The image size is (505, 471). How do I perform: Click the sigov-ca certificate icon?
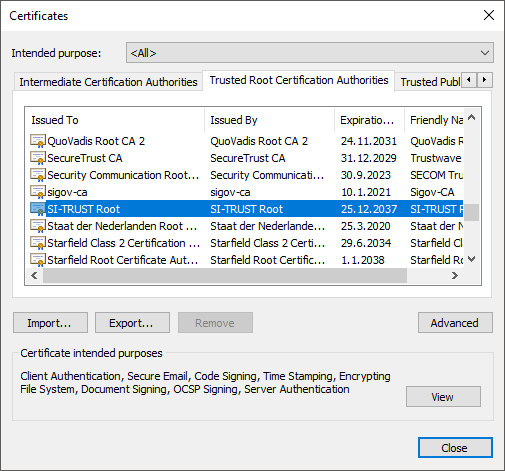pos(38,192)
